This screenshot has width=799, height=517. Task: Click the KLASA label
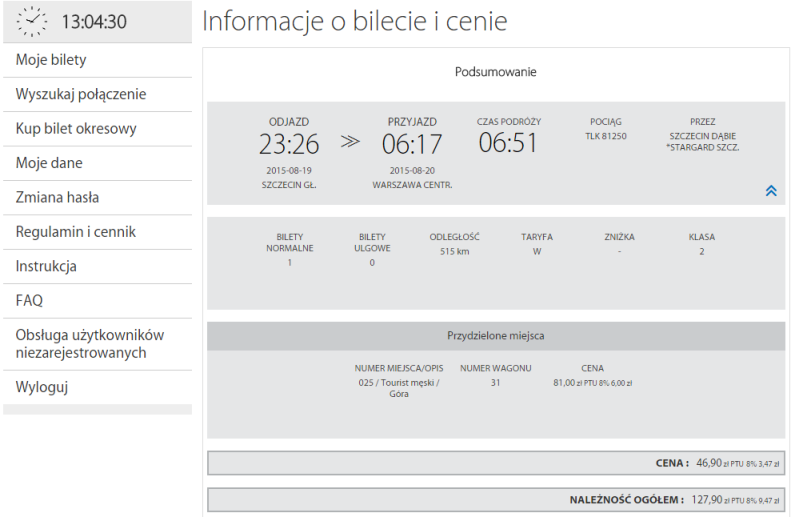tap(702, 237)
